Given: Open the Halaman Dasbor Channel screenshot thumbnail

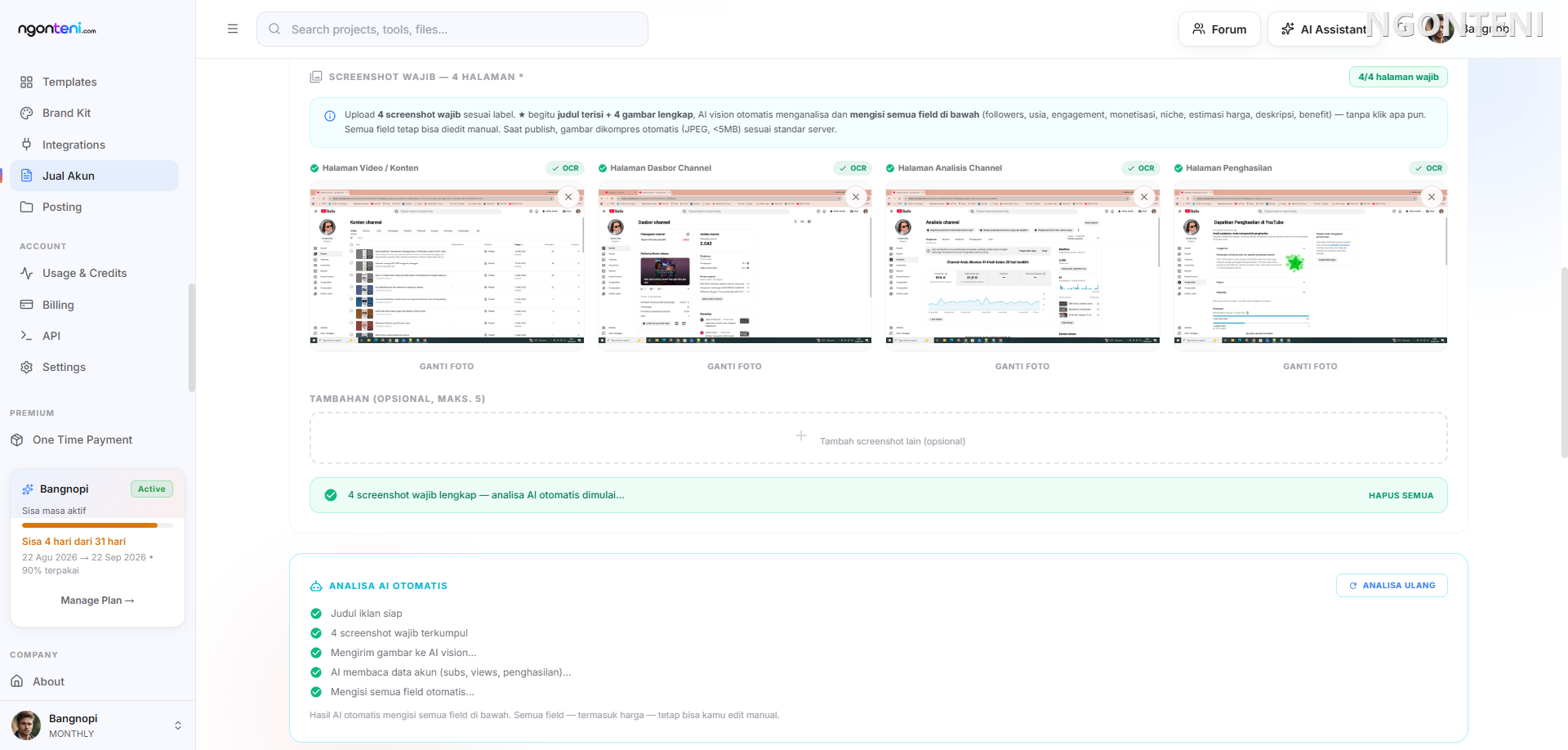Looking at the screenshot, I should coord(734,266).
